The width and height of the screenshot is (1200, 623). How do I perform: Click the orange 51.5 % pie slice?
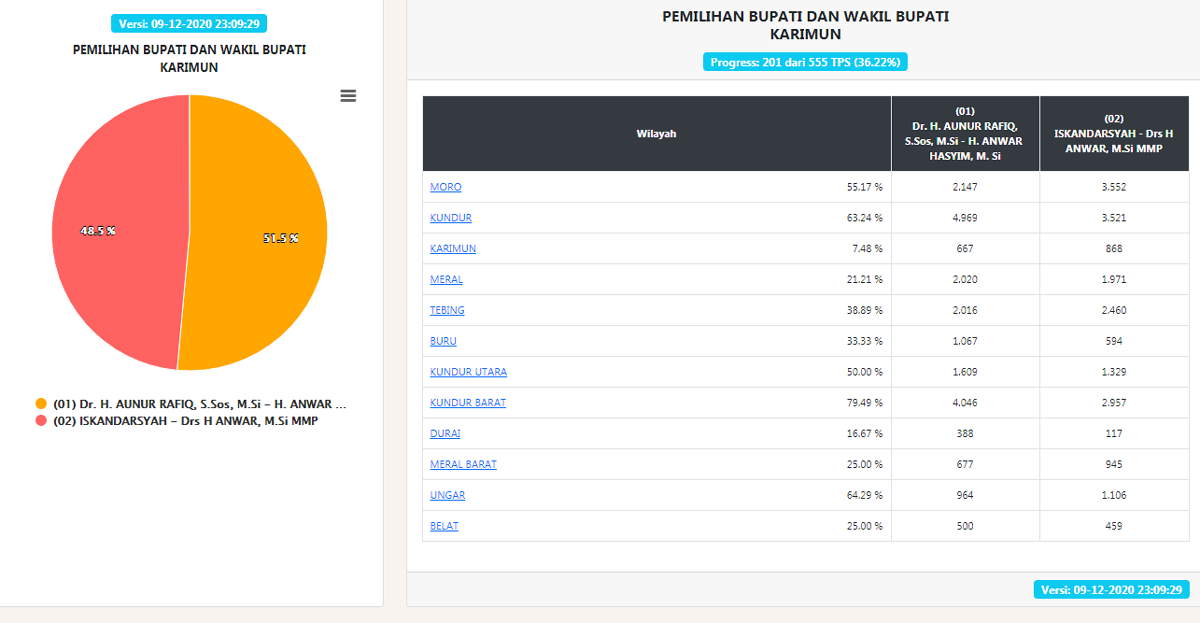pos(258,232)
